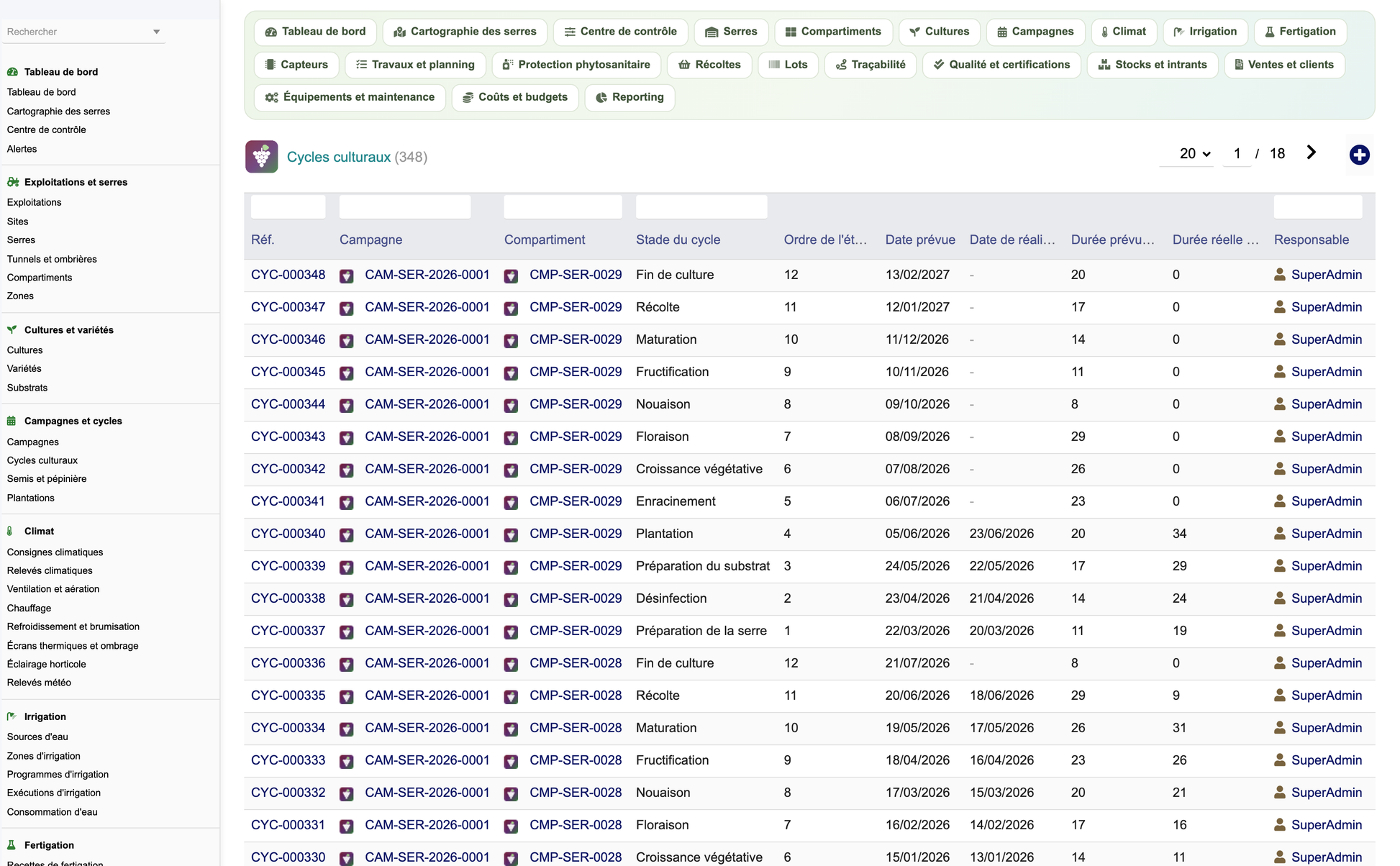Open Cartographie des serres tab
The image size is (1400, 866).
465,32
